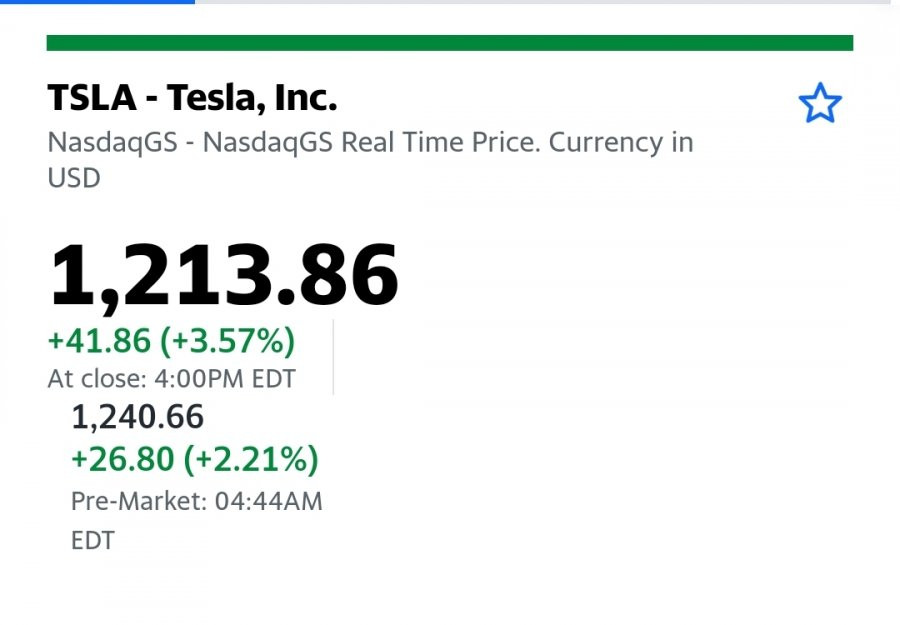The width and height of the screenshot is (900, 625).
Task: Click the pre-market price 1,240.66
Action: 137,417
